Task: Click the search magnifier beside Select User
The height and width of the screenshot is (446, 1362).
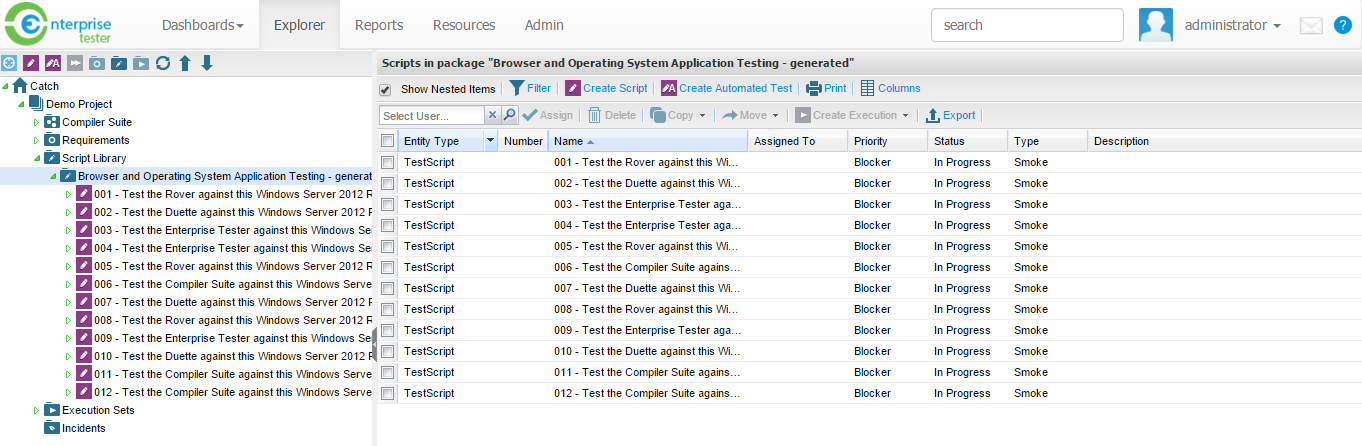Action: 510,115
